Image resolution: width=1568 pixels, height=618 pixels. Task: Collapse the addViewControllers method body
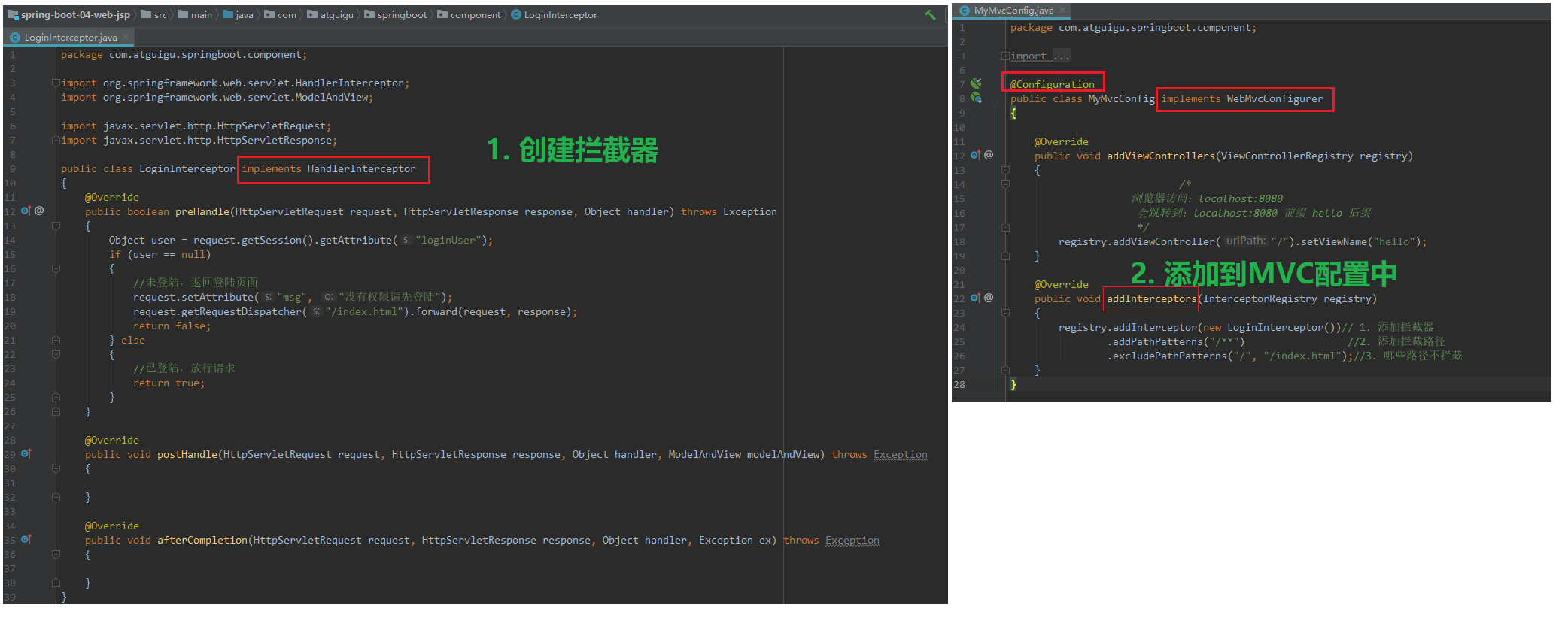(1005, 170)
